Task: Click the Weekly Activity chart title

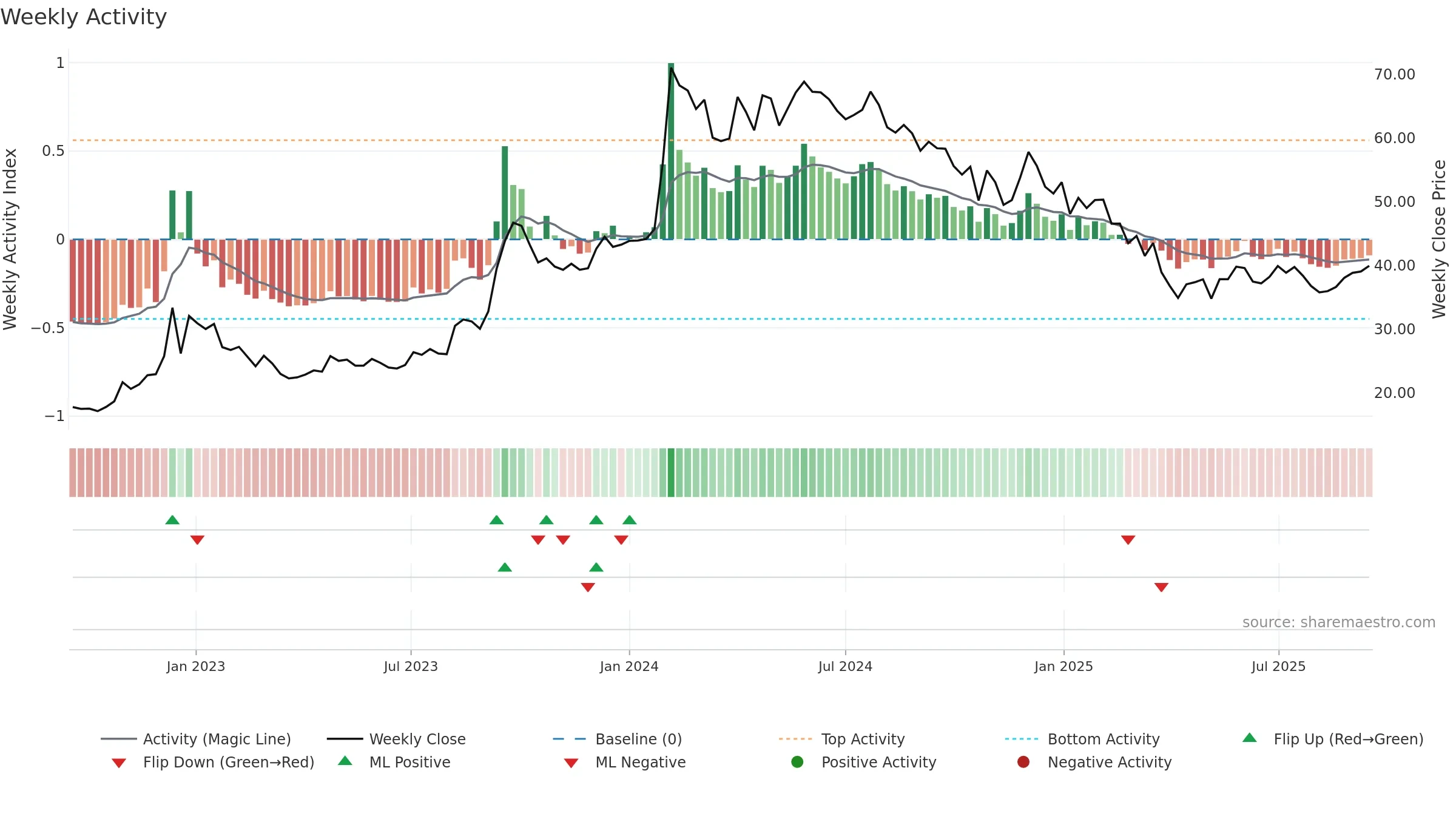Action: [x=84, y=17]
